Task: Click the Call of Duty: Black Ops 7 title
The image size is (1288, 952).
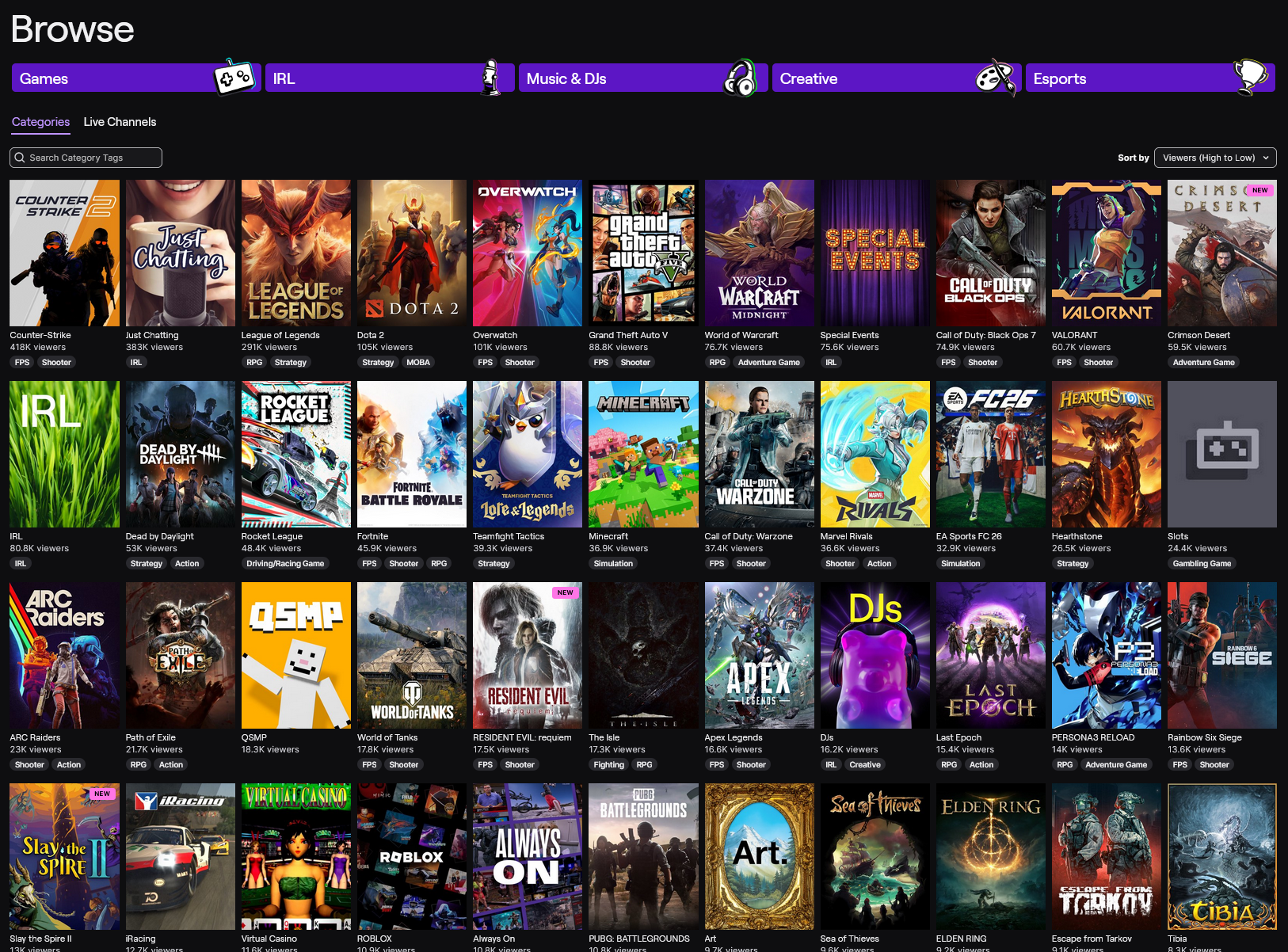Action: [x=986, y=335]
